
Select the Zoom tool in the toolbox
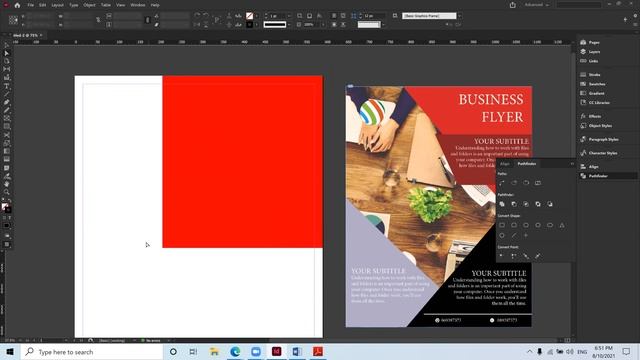[7, 192]
